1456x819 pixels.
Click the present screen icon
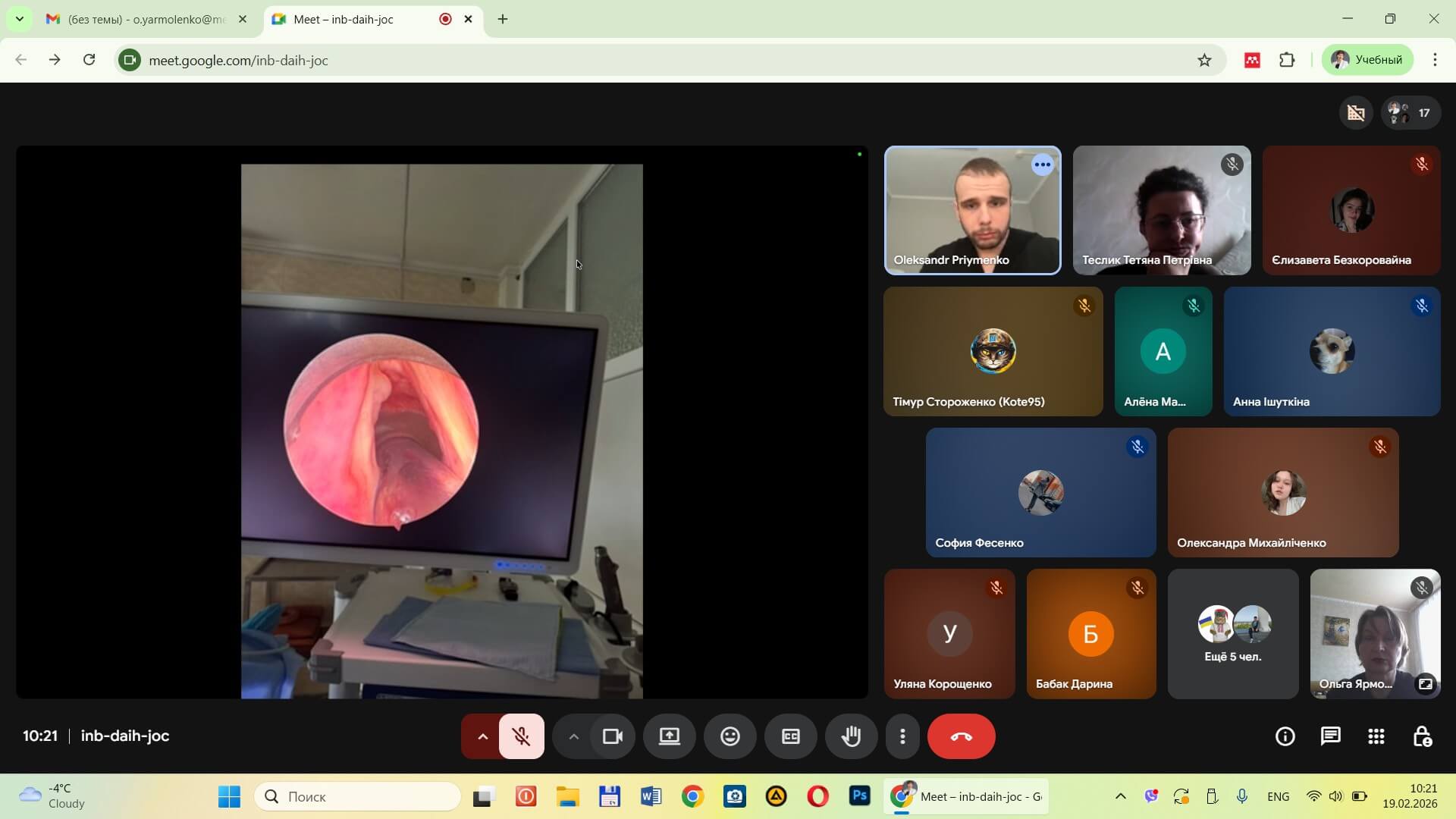[x=669, y=736]
